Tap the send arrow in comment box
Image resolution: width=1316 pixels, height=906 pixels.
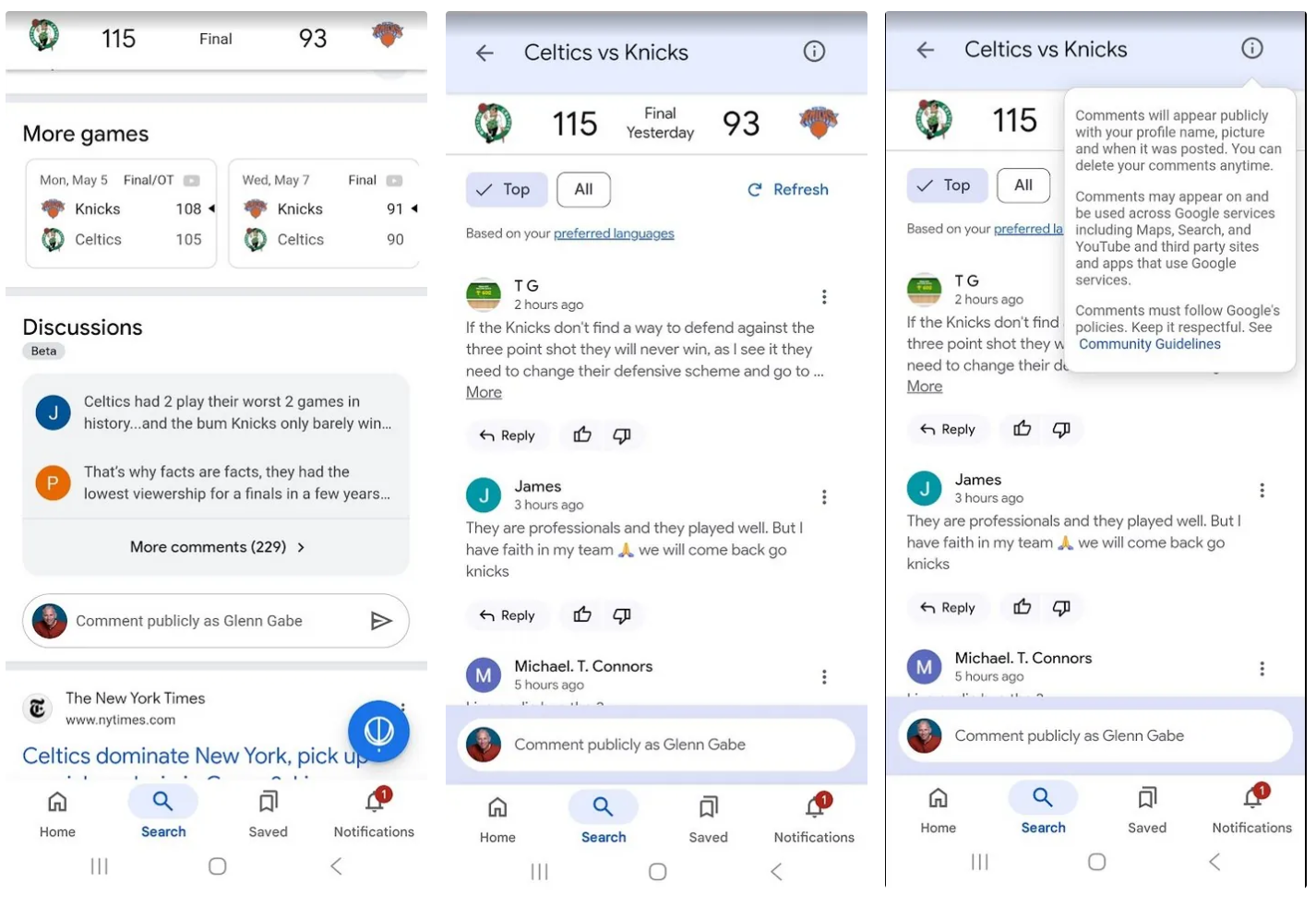(380, 621)
